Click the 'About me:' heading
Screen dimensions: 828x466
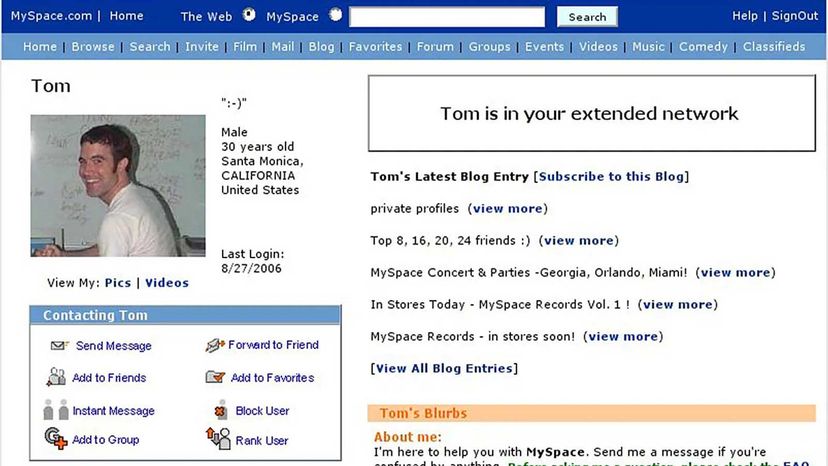point(408,437)
